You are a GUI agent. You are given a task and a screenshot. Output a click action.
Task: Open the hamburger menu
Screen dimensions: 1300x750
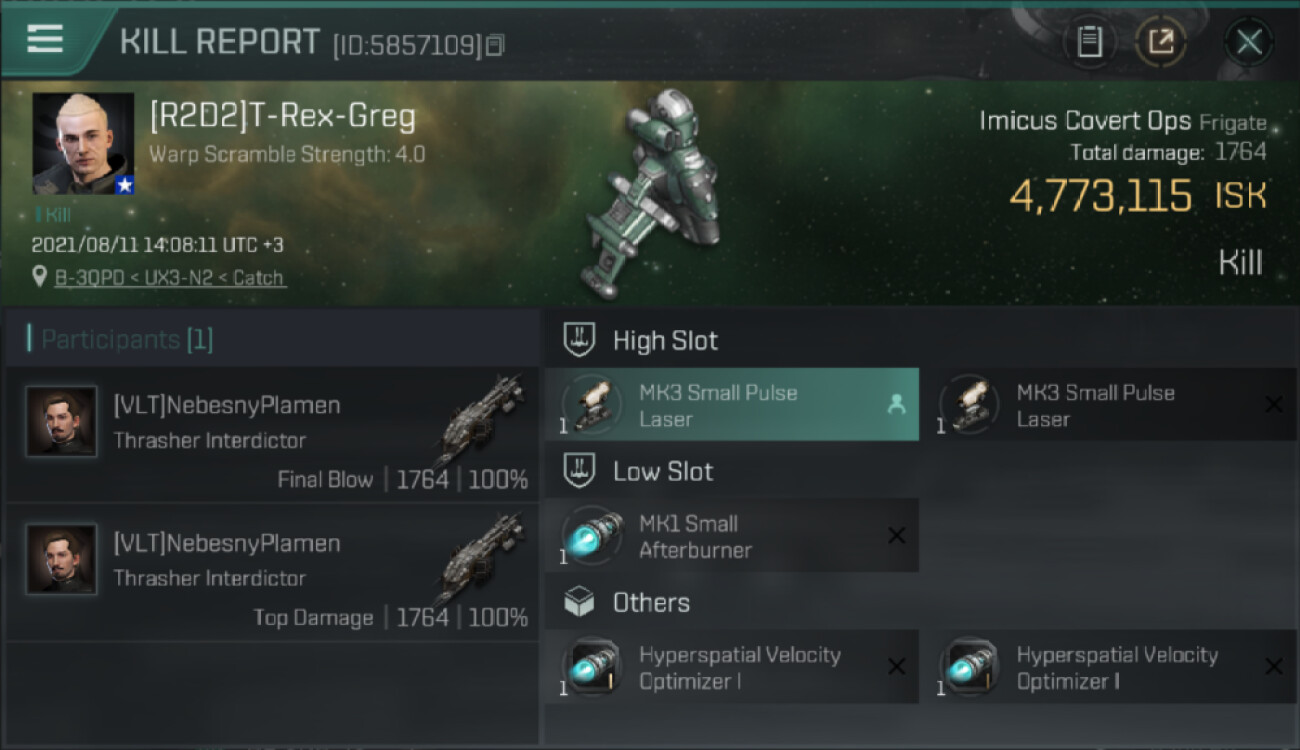[45, 40]
